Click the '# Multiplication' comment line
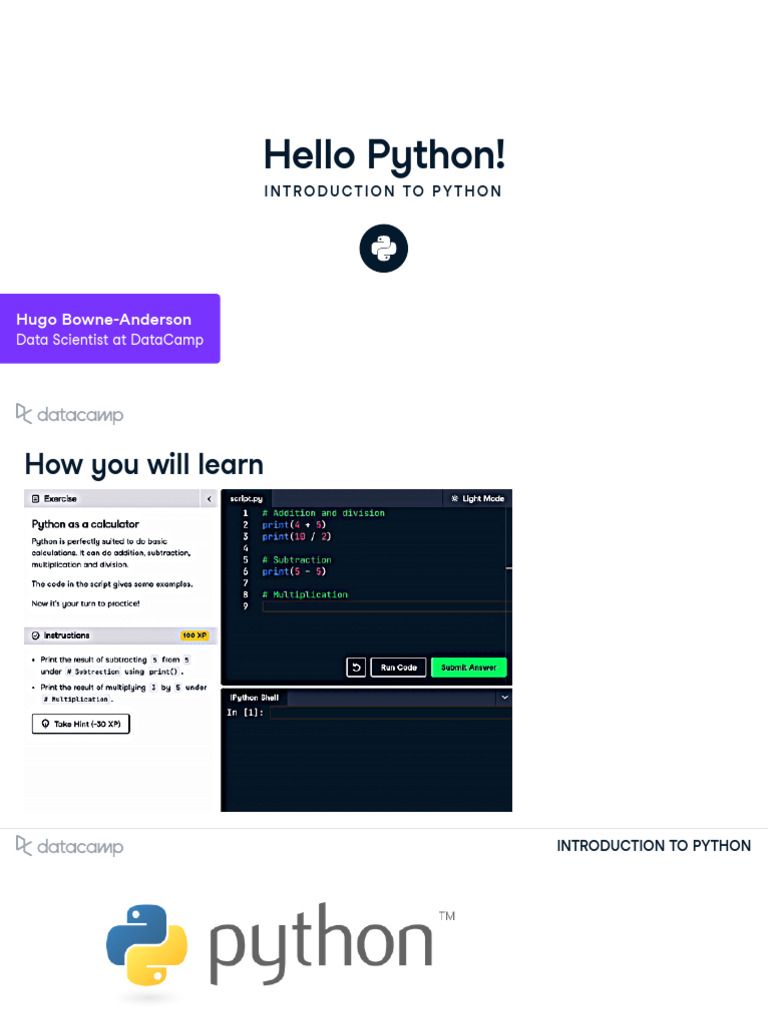Viewport: 768px width, 1024px height. tap(305, 595)
